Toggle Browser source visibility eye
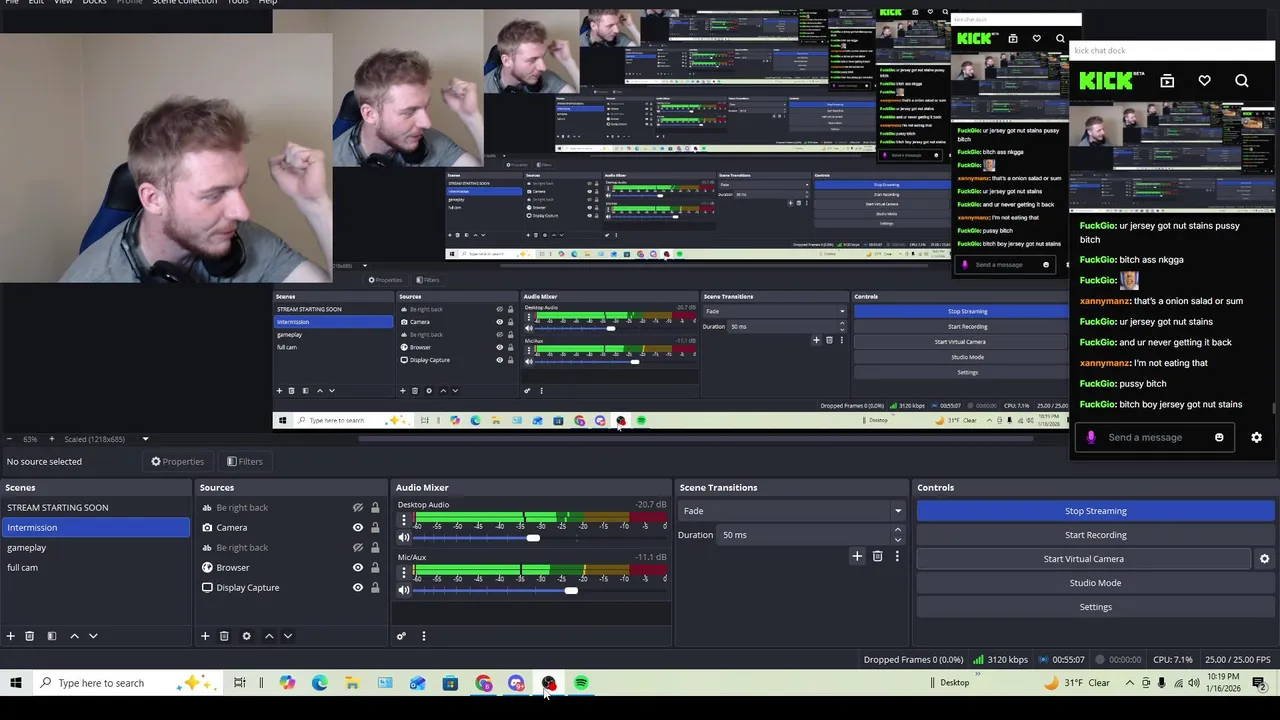This screenshot has height=720, width=1280. 357,568
